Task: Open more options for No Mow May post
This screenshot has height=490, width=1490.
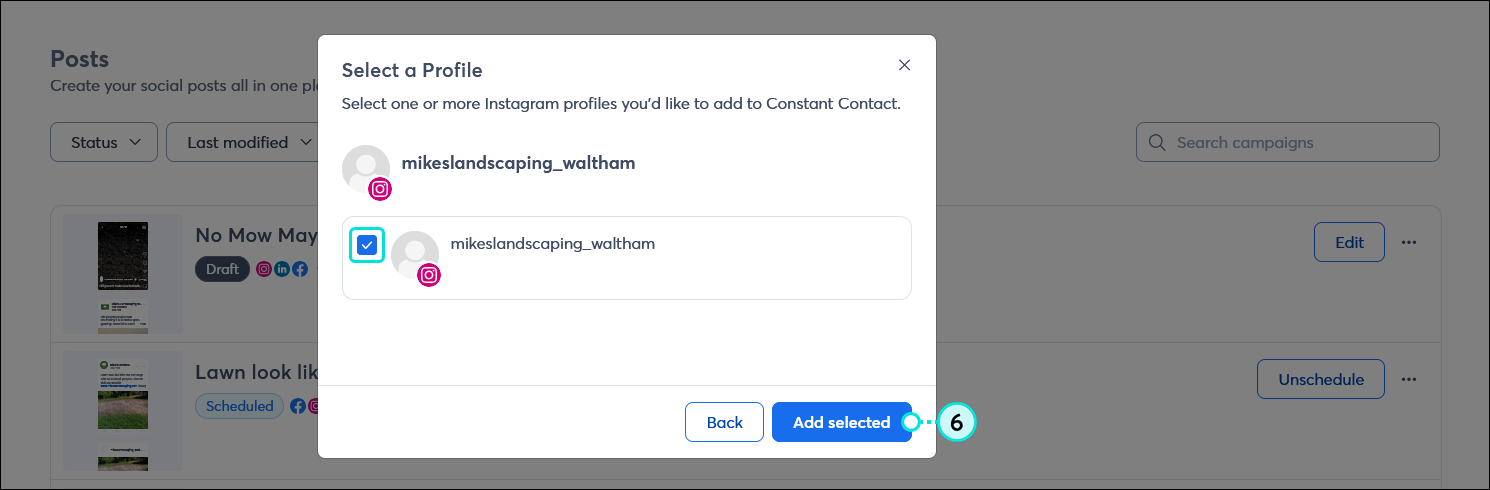Action: (x=1409, y=242)
